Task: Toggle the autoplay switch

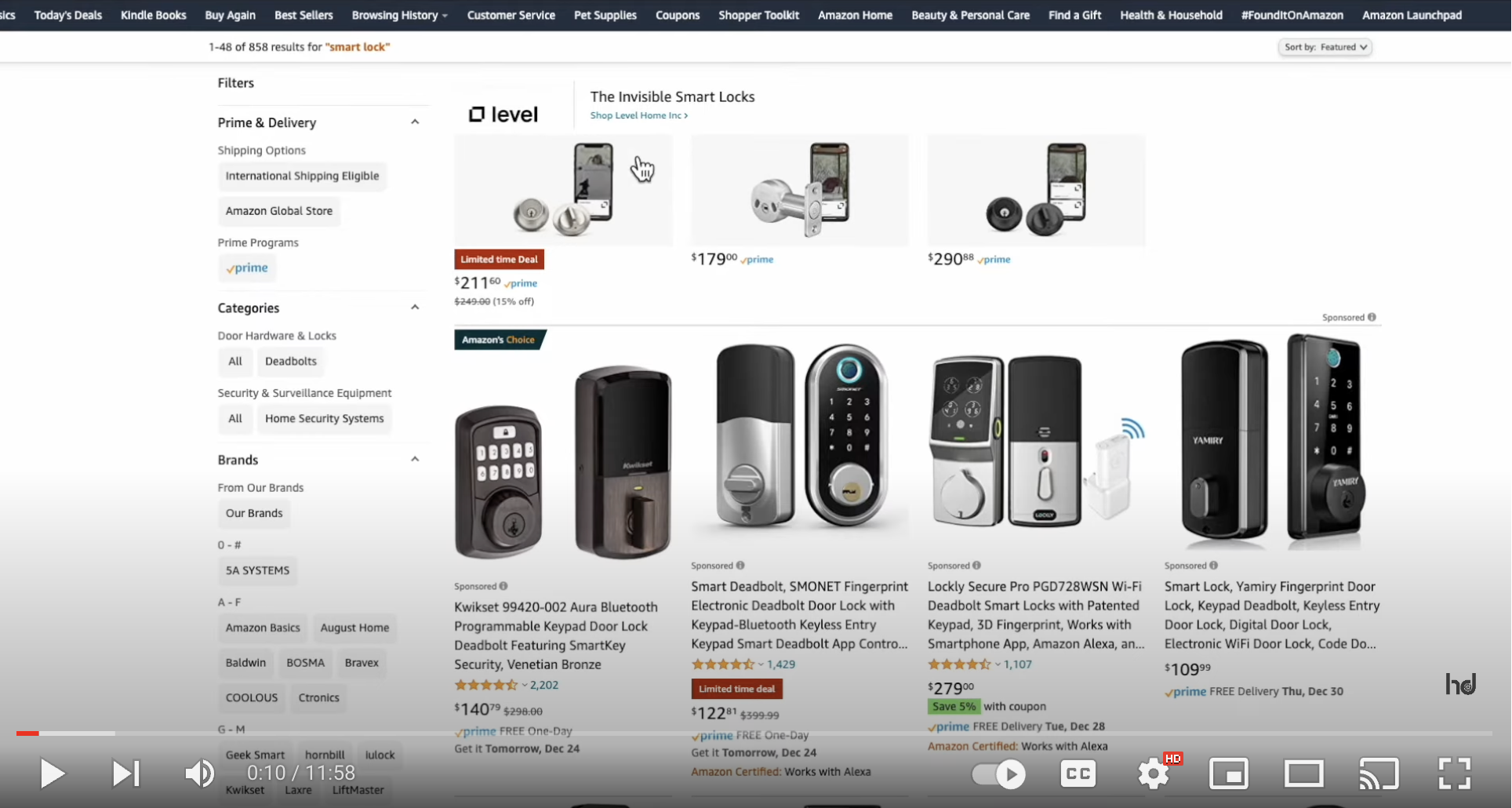Action: tap(999, 774)
